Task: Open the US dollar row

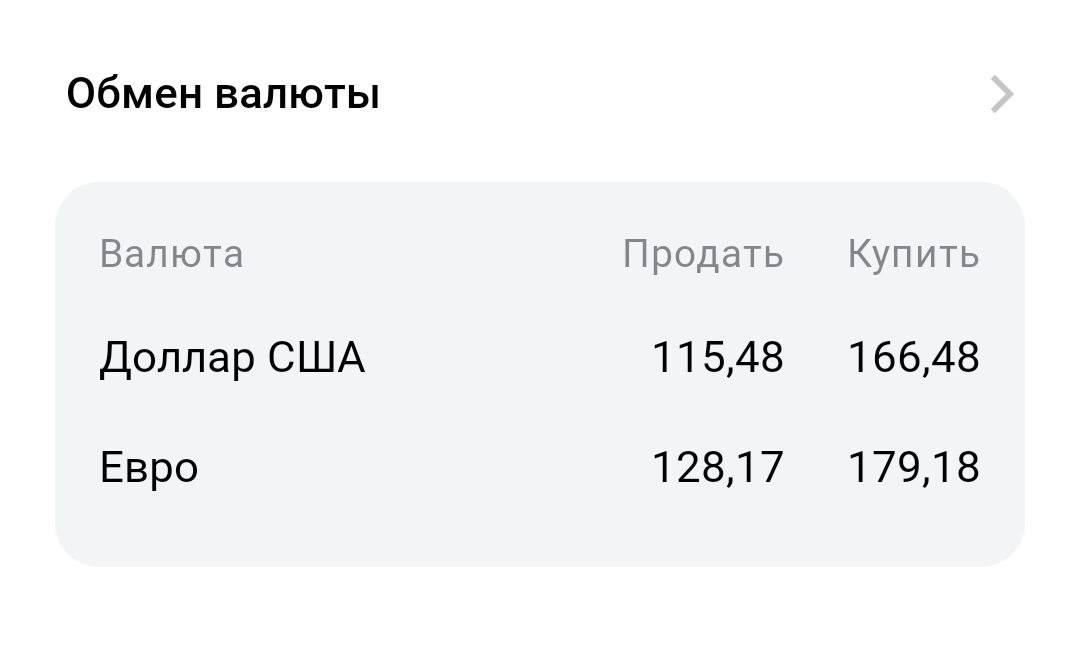Action: pyautogui.click(x=500, y=358)
